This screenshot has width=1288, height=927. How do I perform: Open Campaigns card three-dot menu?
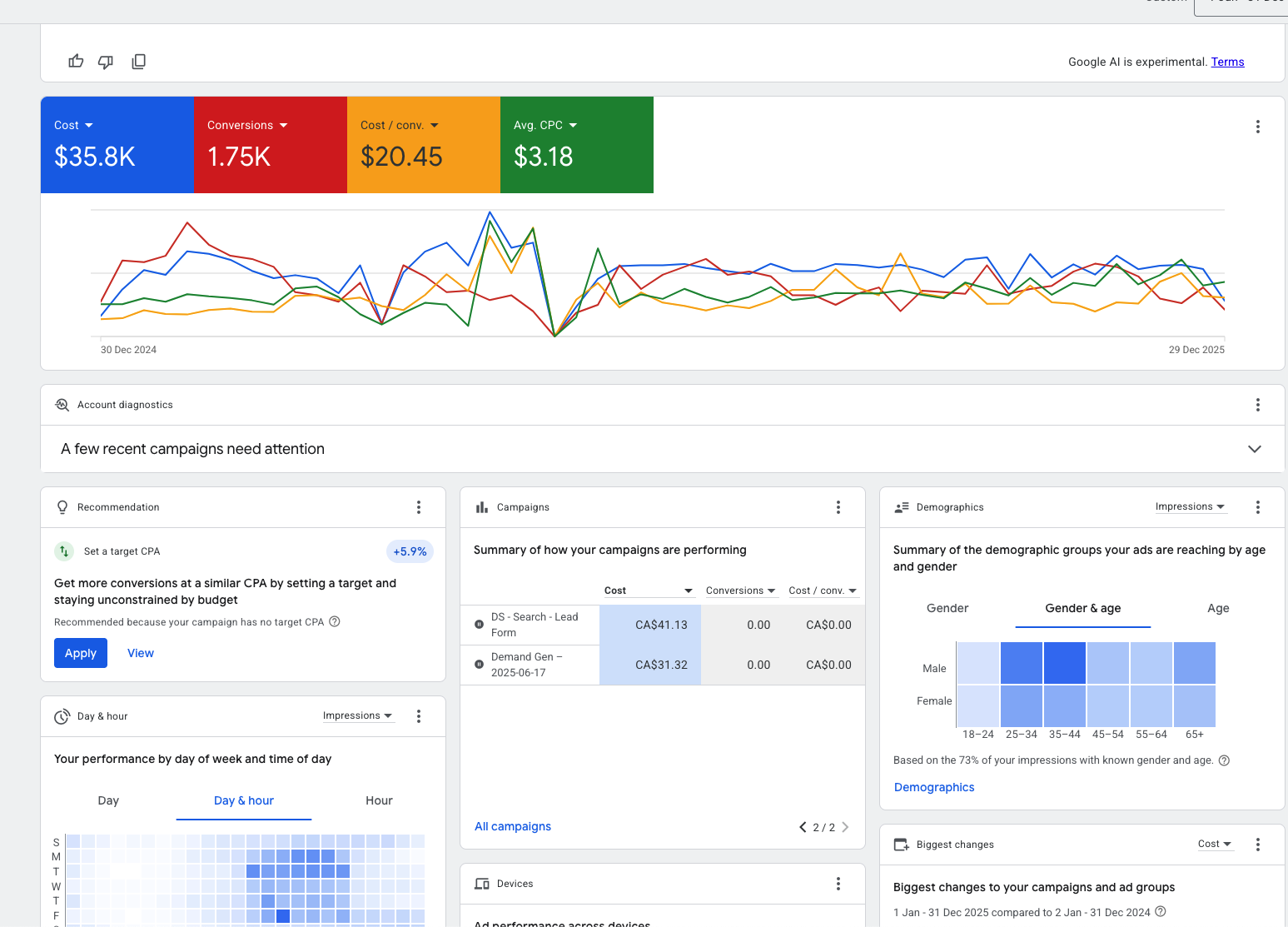coord(838,507)
